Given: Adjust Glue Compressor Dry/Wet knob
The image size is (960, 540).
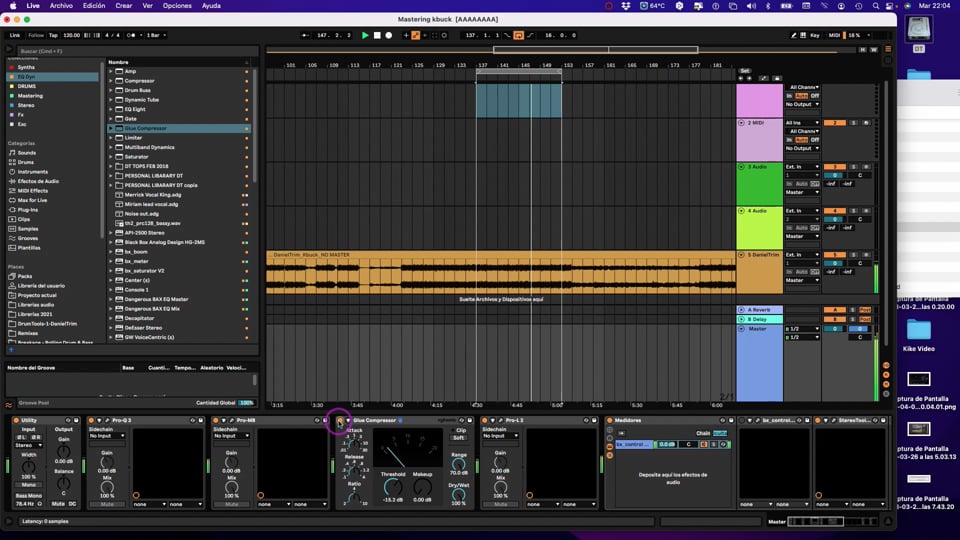Looking at the screenshot, I should point(459,495).
